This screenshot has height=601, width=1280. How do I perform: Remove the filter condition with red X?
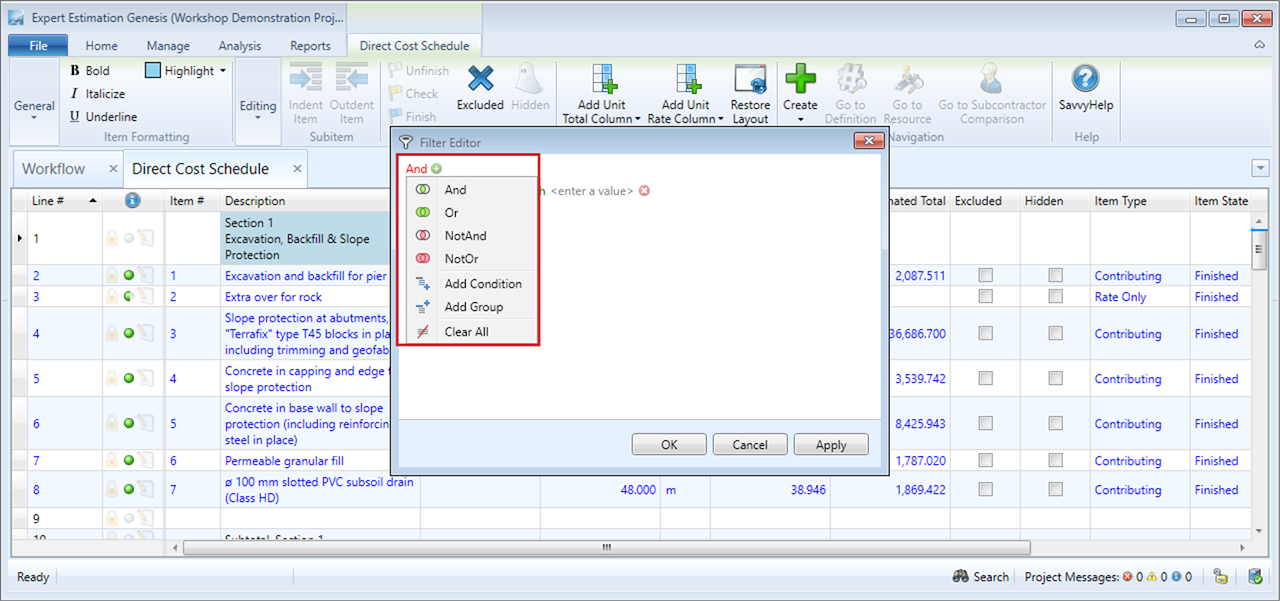point(644,190)
